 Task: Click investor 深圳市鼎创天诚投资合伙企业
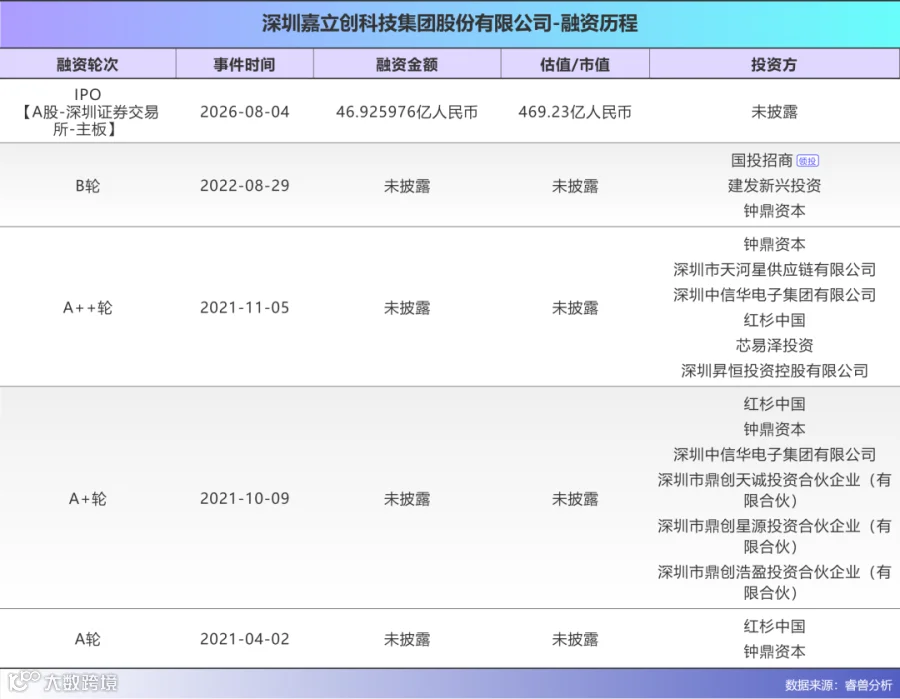774,490
